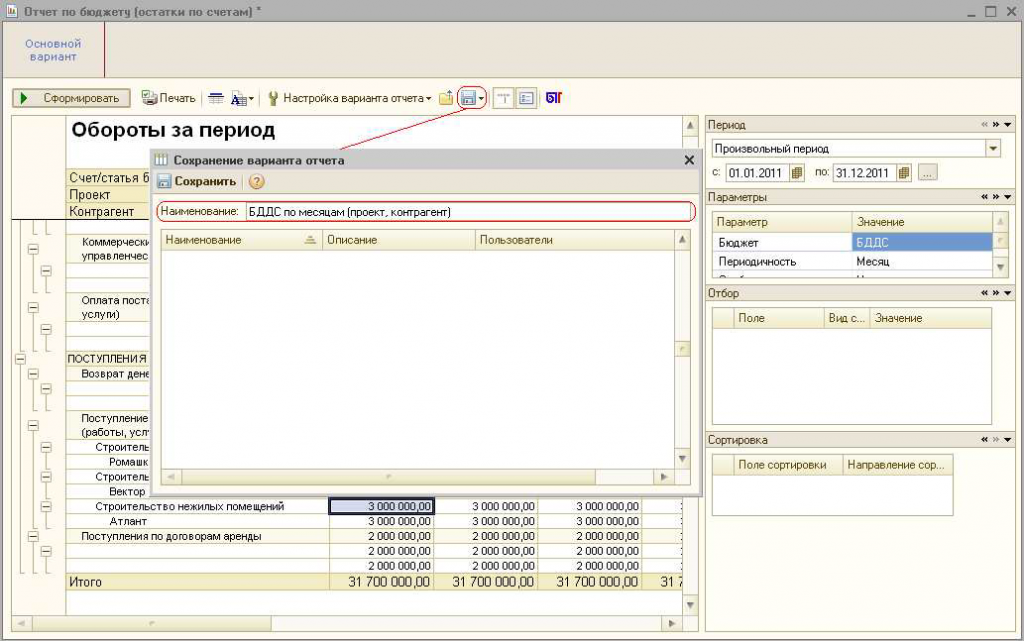Open the Сортировка panel options arrow

(1008, 440)
